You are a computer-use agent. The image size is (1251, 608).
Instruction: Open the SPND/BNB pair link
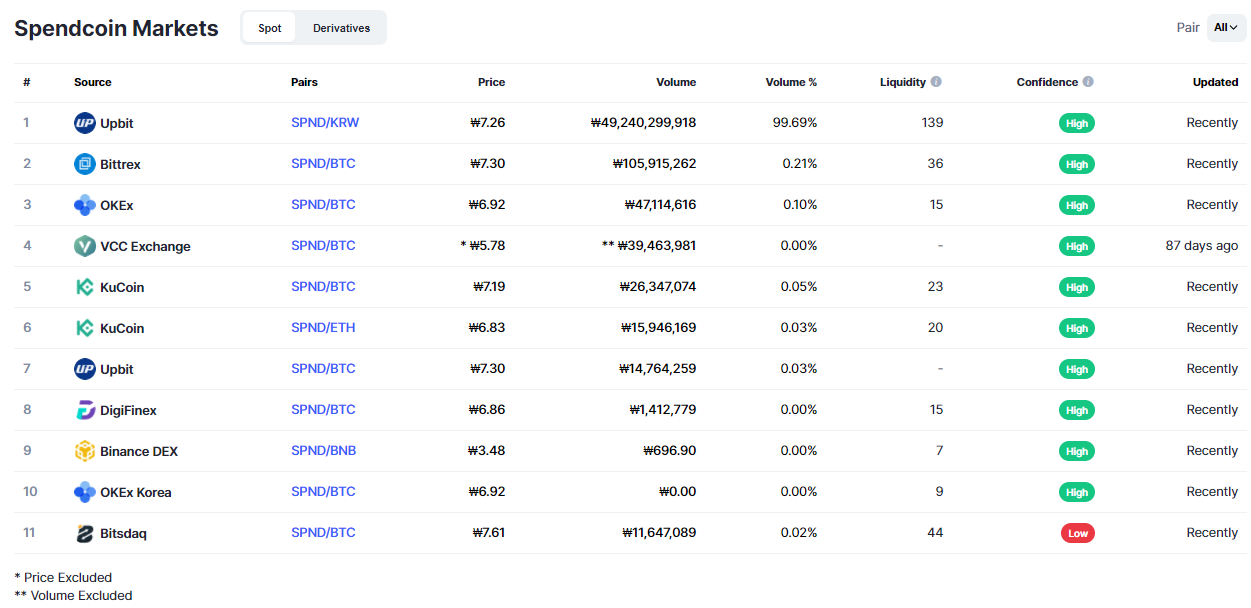[324, 451]
